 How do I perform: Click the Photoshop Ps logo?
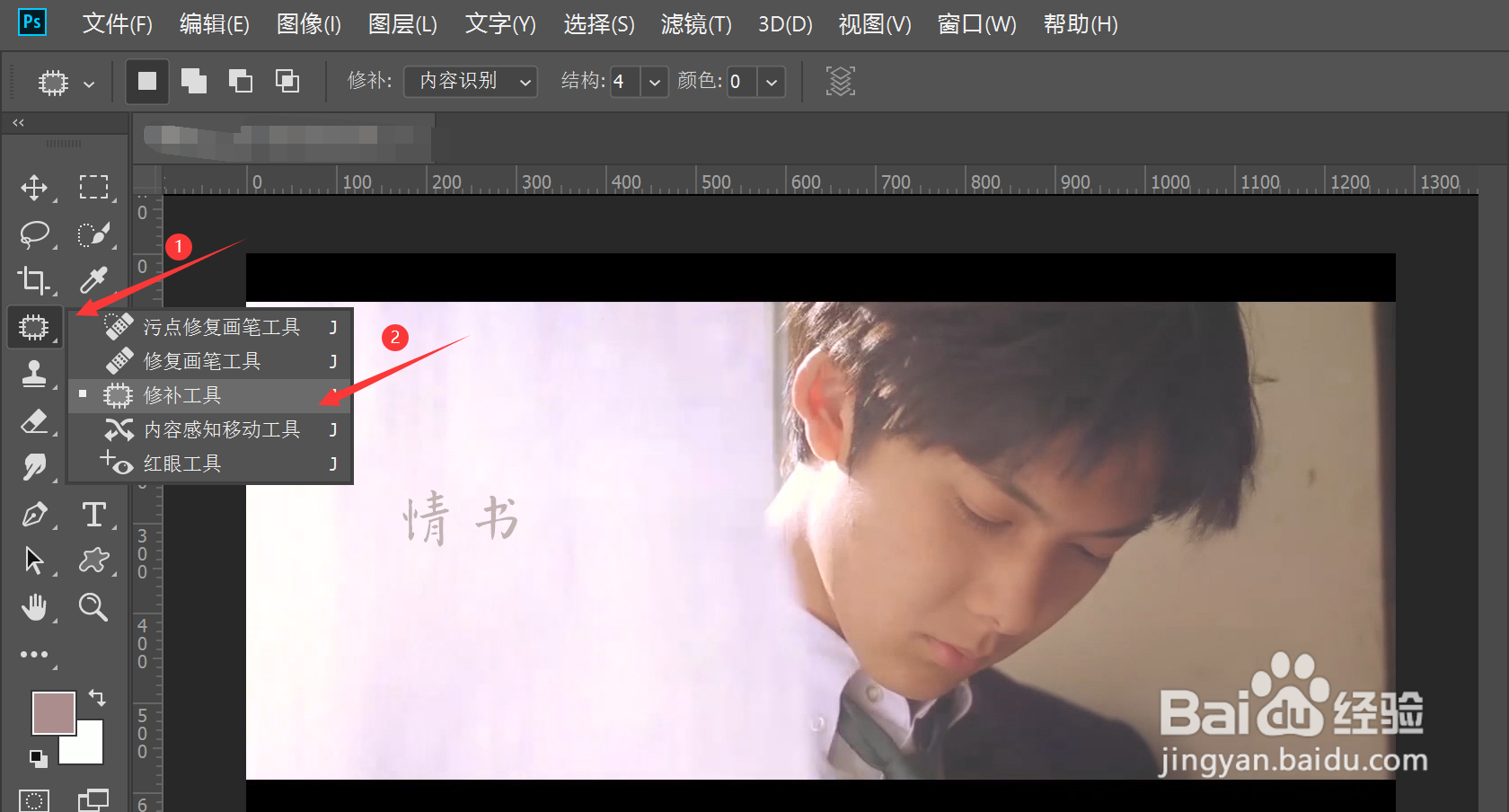point(32,22)
